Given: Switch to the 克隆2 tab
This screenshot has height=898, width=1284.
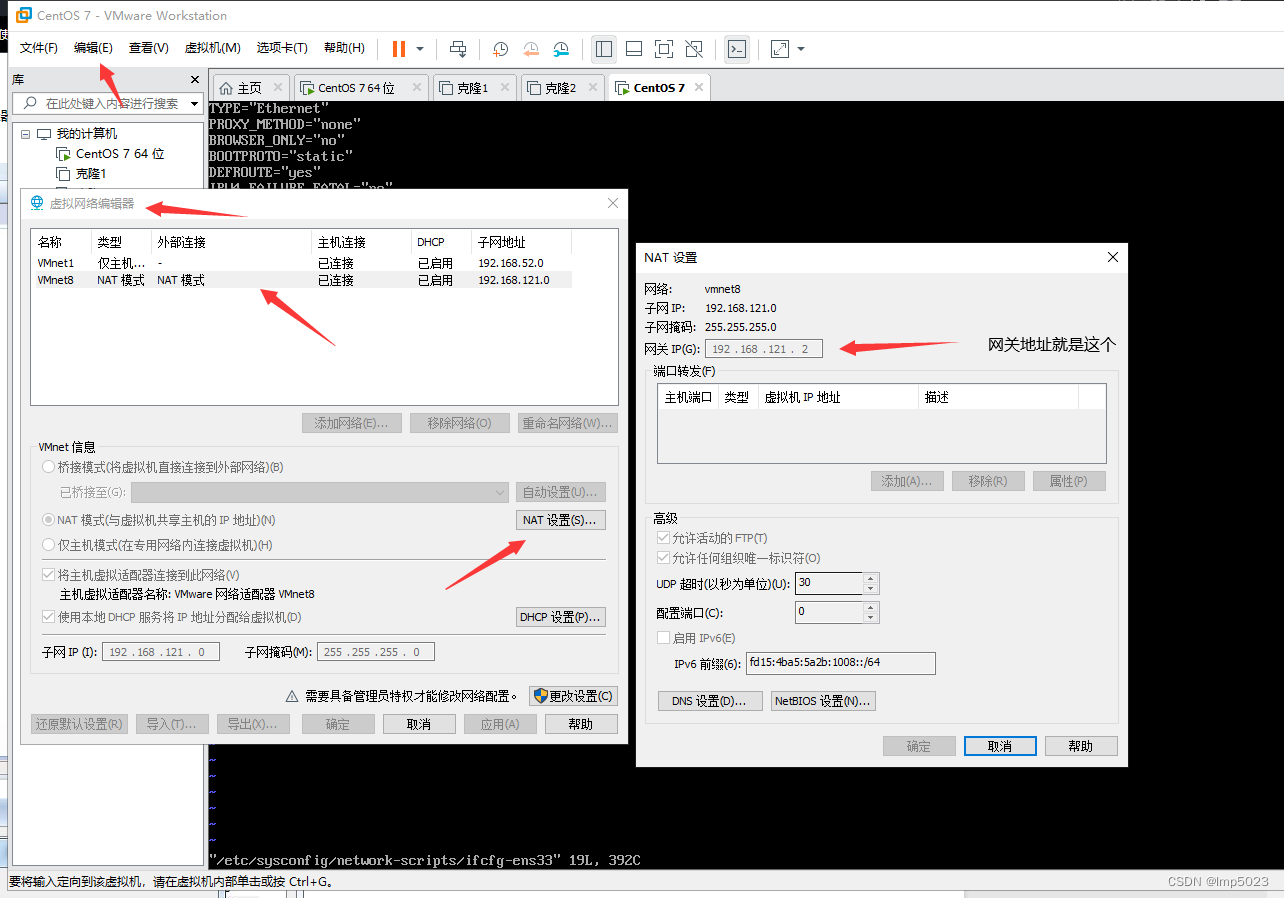Looking at the screenshot, I should [x=560, y=88].
